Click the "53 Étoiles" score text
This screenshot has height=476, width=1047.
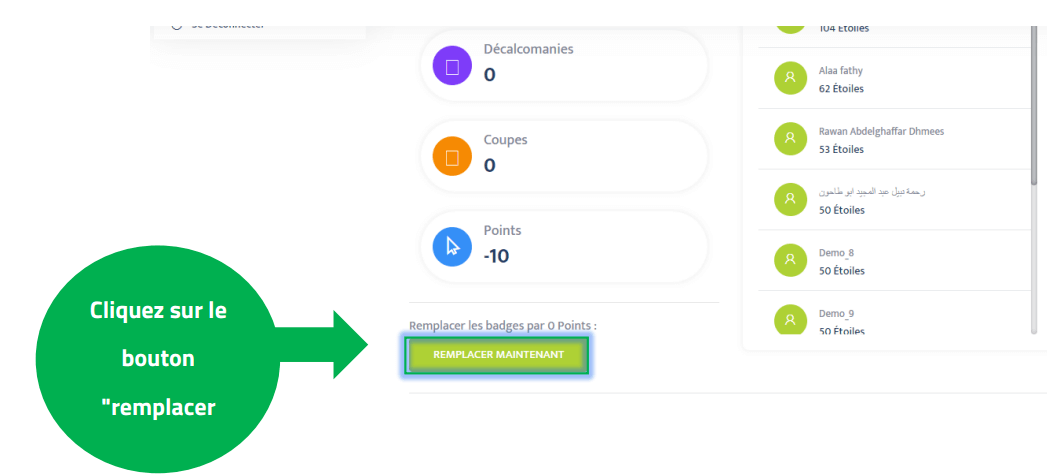point(841,150)
